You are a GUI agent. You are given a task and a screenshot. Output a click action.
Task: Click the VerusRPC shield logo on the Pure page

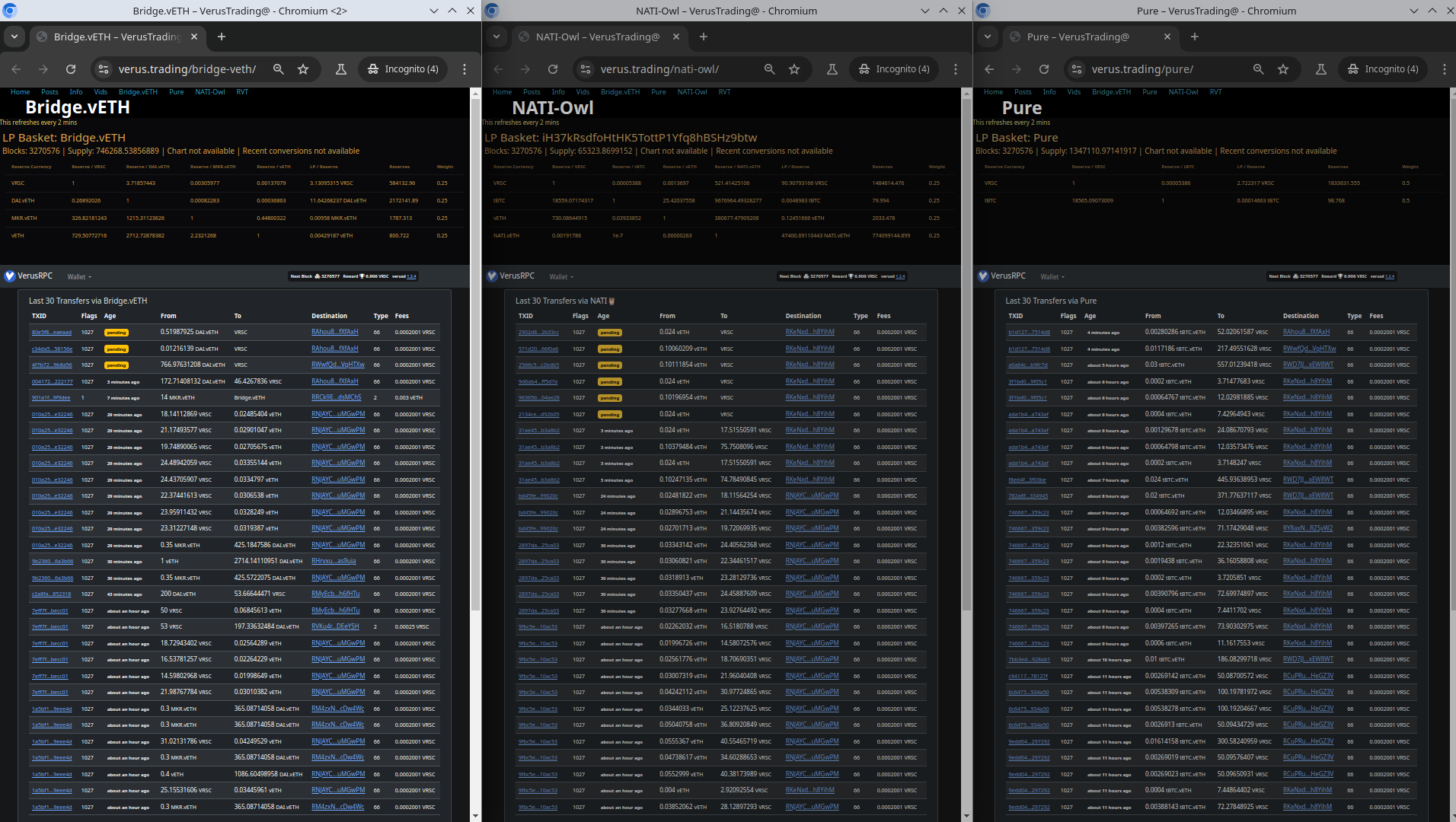982,276
